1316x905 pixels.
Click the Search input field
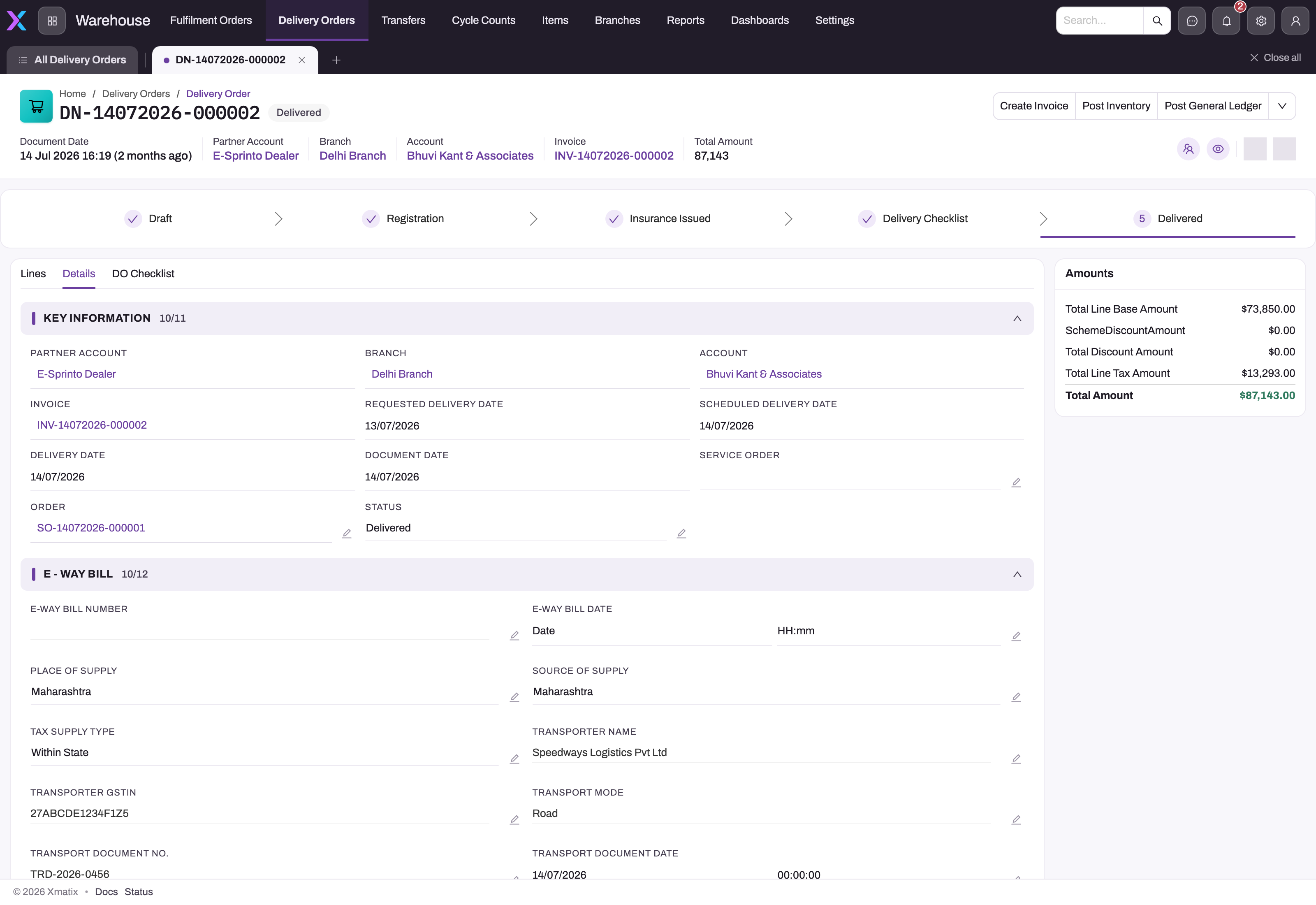(1100, 21)
